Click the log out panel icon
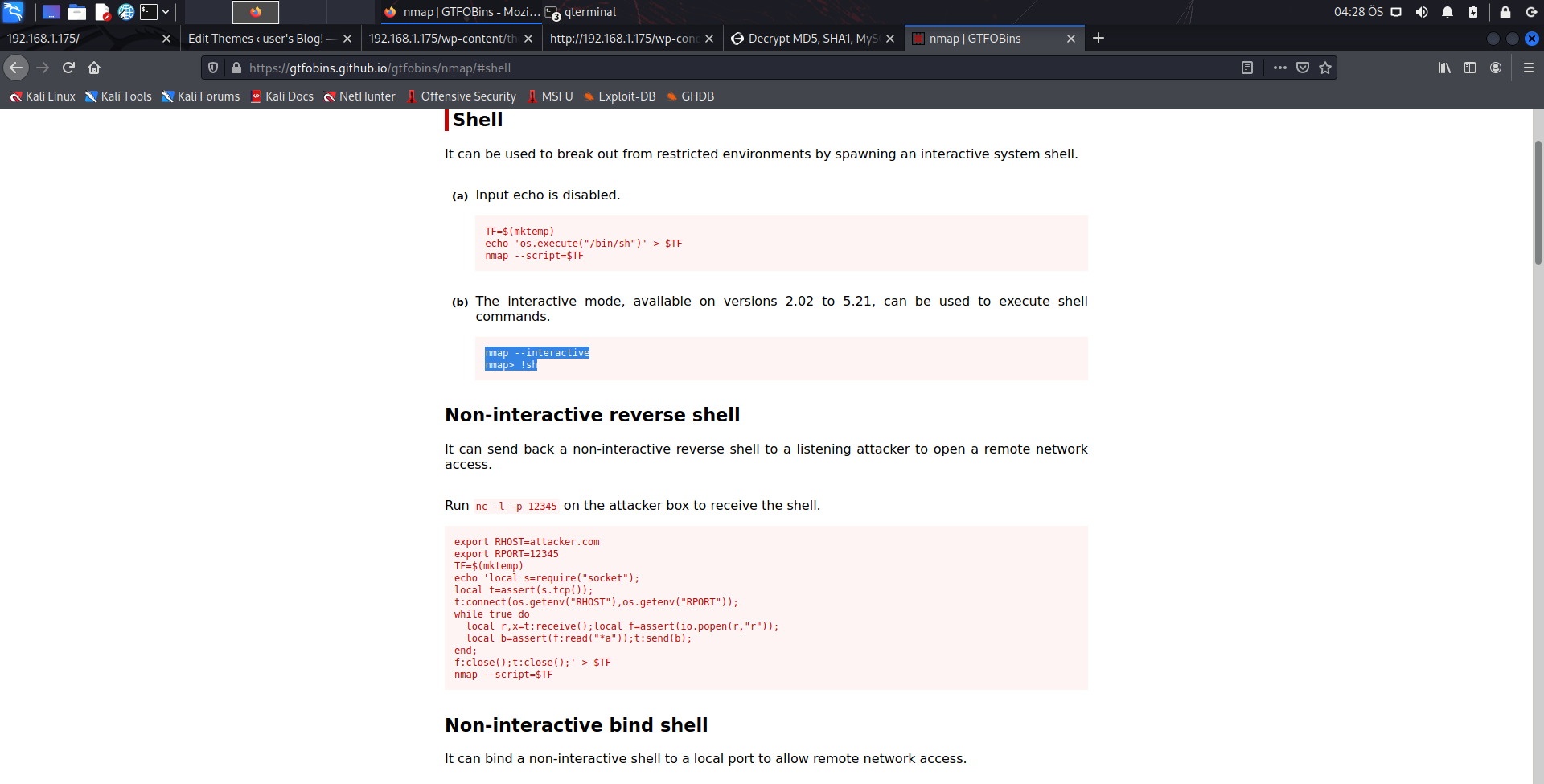This screenshot has width=1544, height=784. (x=1531, y=12)
